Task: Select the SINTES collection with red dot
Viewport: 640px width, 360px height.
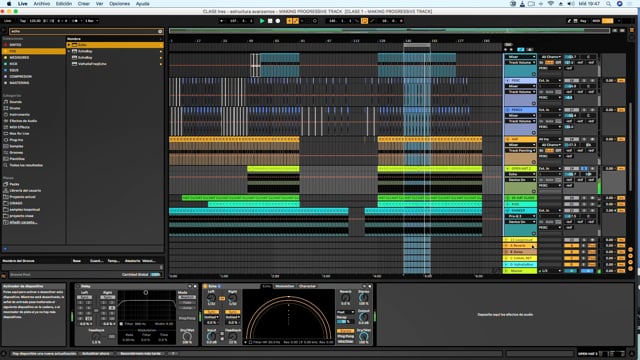Action: point(16,45)
